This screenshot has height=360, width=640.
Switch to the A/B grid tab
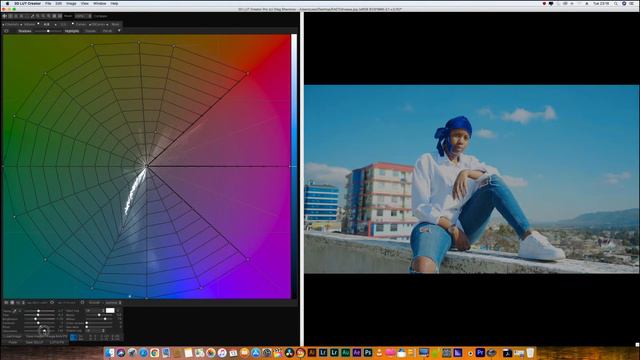47,24
